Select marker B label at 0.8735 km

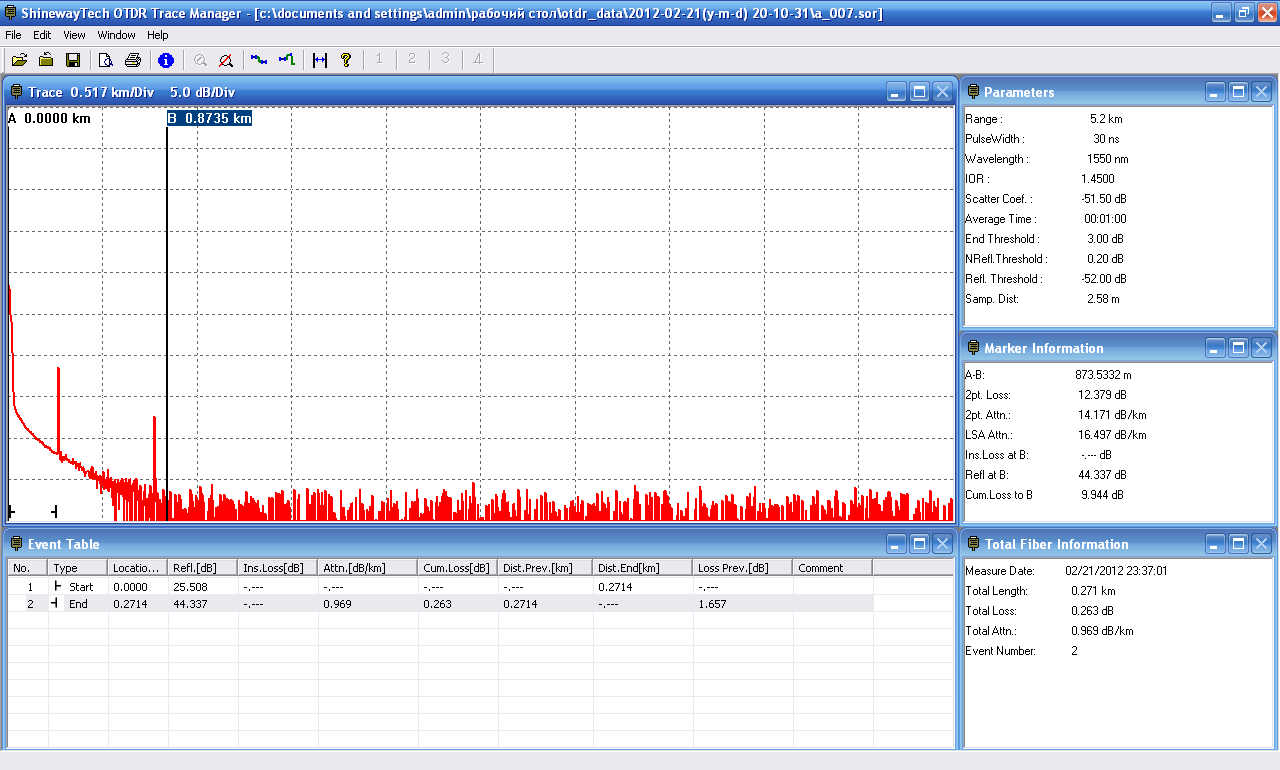click(209, 118)
